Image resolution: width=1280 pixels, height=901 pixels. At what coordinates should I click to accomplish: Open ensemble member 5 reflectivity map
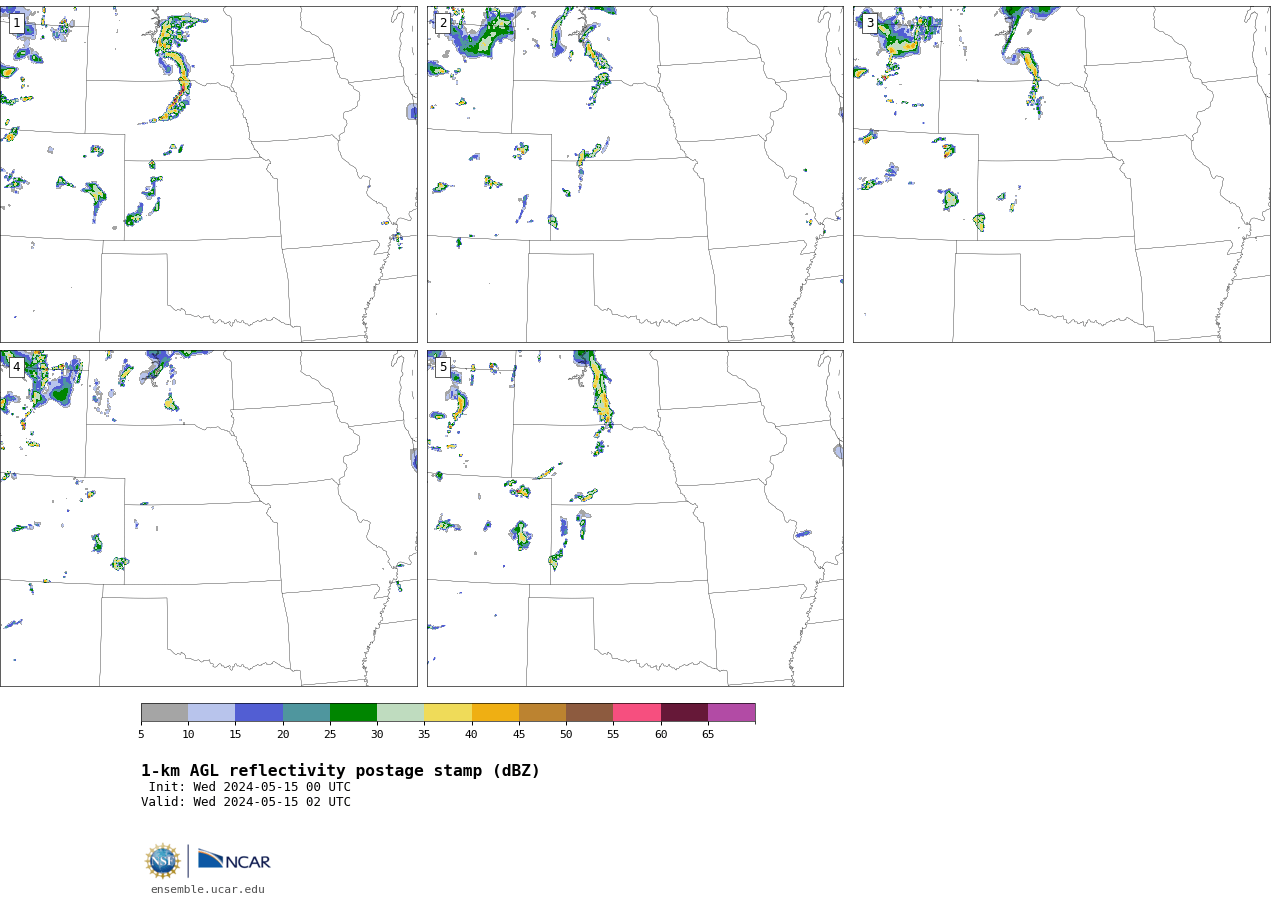(x=635, y=518)
